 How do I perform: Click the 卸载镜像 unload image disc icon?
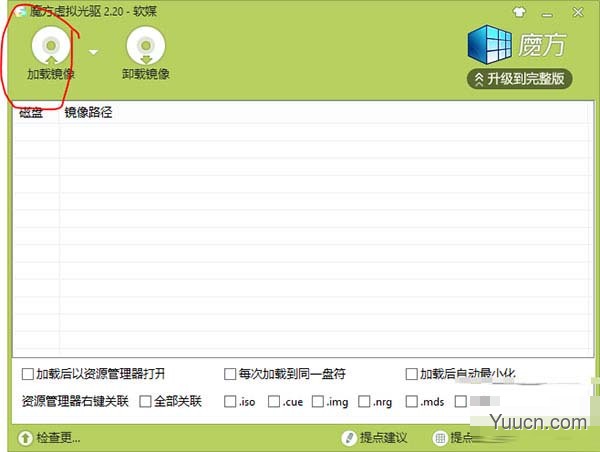click(146, 46)
